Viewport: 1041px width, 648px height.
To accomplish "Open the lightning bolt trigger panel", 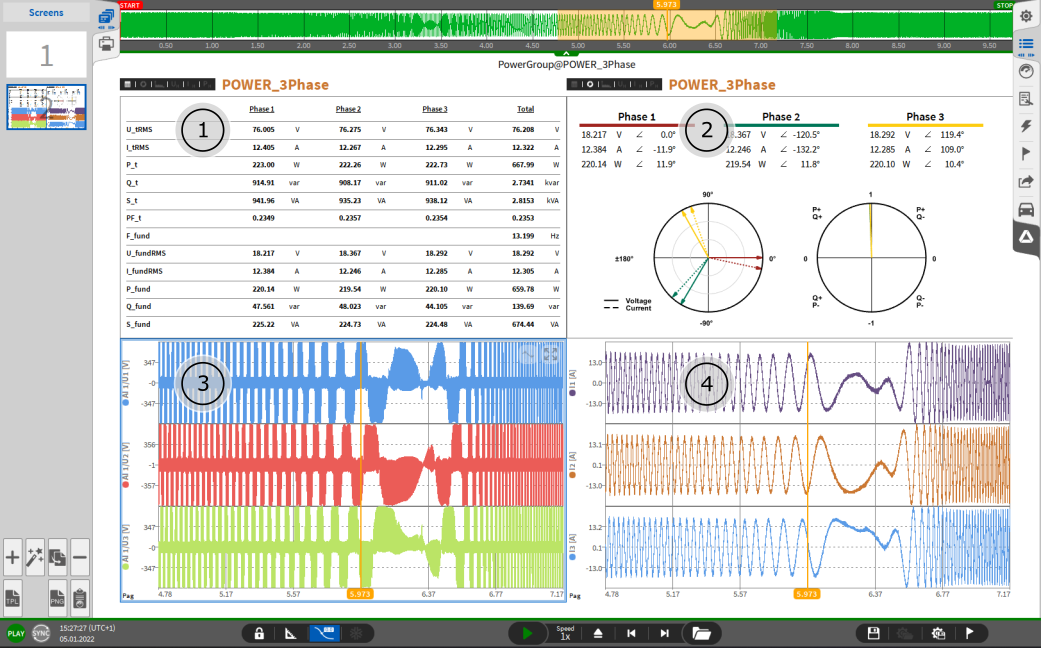I will (1026, 126).
